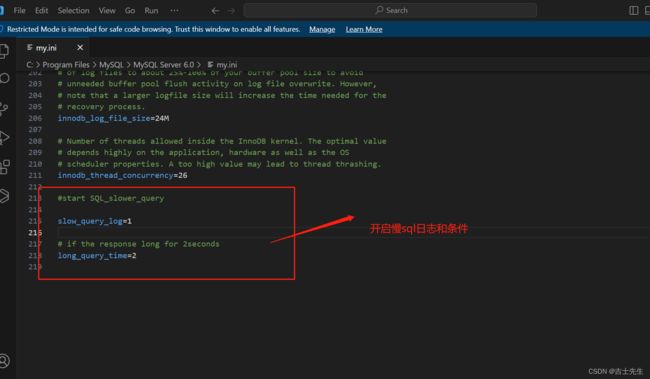
Task: Click the innodb_thread_concurrency=26 line
Action: click(122, 175)
